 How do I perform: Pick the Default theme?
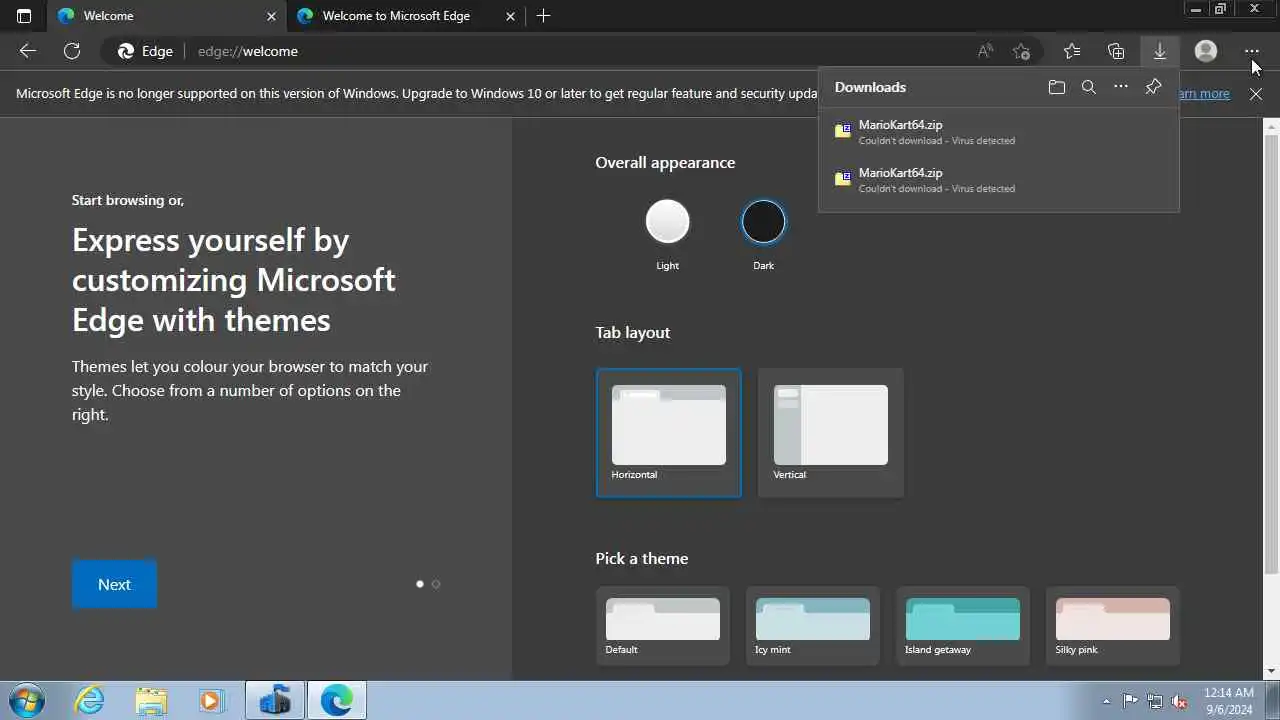pos(663,626)
